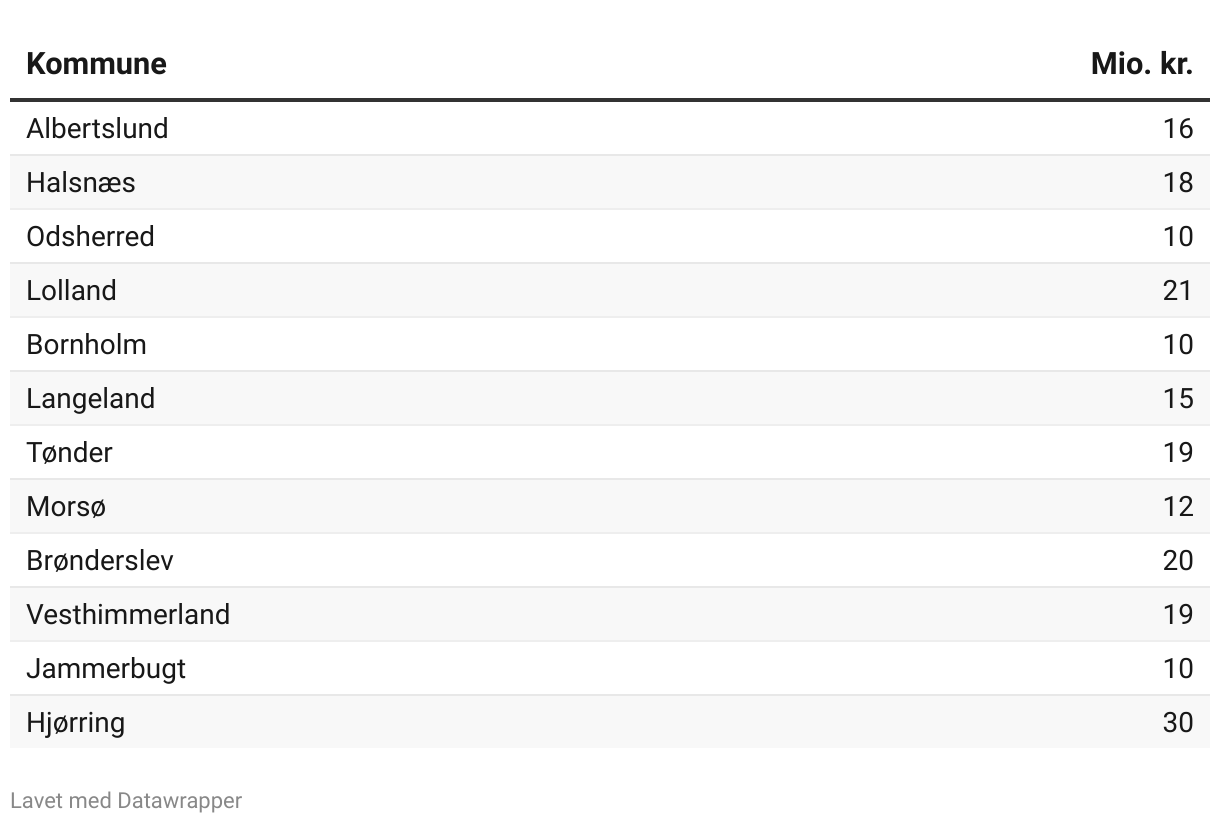Image resolution: width=1220 pixels, height=824 pixels.
Task: Click the Tønder municipality cell
Action: [70, 452]
